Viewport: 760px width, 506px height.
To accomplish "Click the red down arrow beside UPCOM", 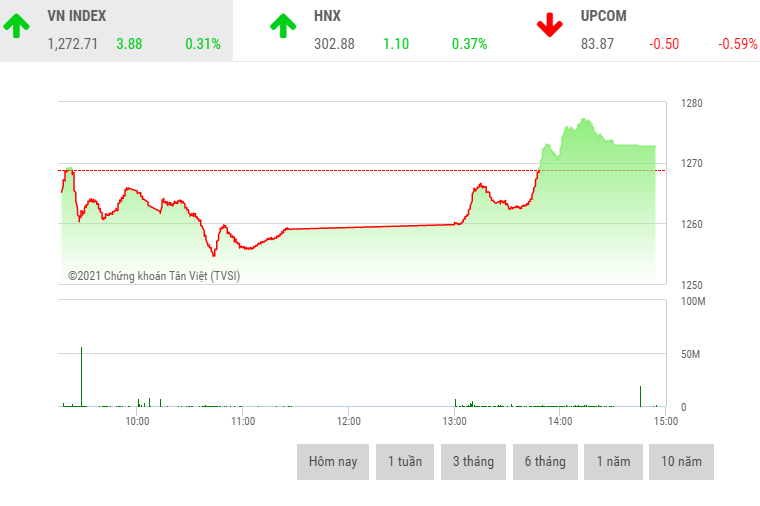I will click(549, 26).
